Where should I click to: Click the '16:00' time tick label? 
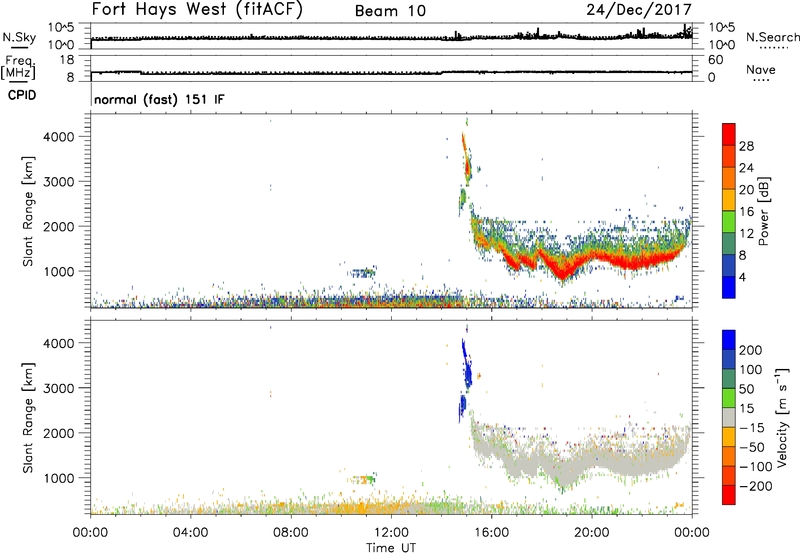pyautogui.click(x=491, y=533)
